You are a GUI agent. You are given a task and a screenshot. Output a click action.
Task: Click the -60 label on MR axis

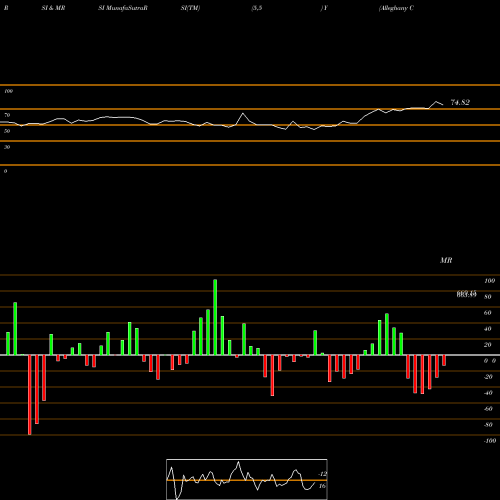(x=488, y=409)
